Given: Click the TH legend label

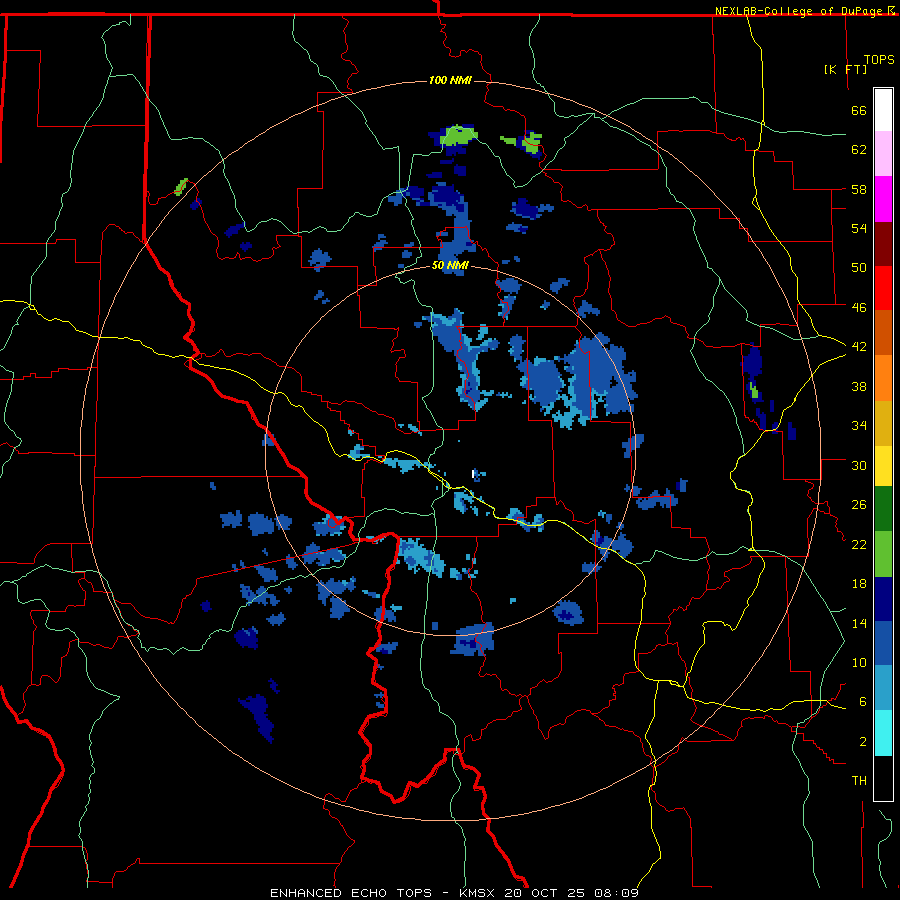Looking at the screenshot, I should tap(859, 781).
